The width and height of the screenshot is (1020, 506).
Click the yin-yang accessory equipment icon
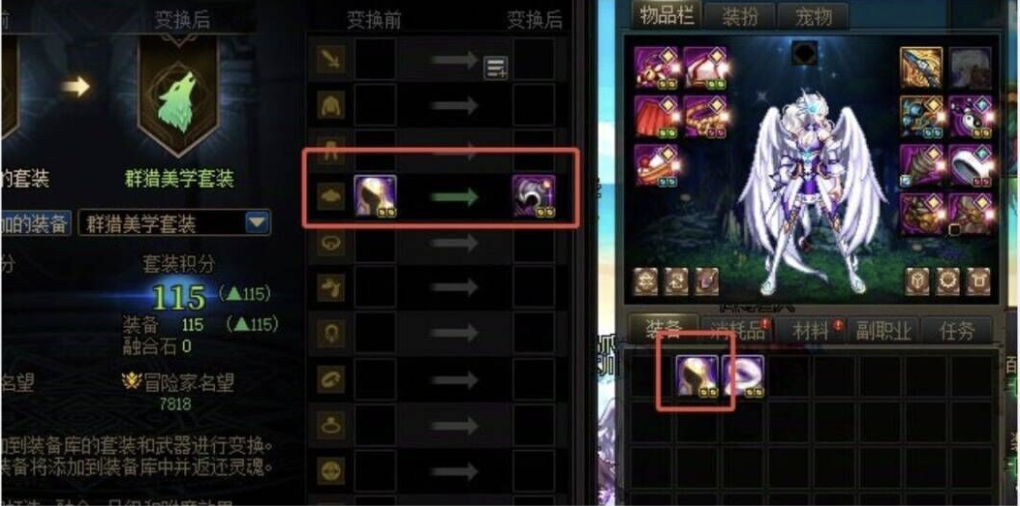click(x=970, y=116)
